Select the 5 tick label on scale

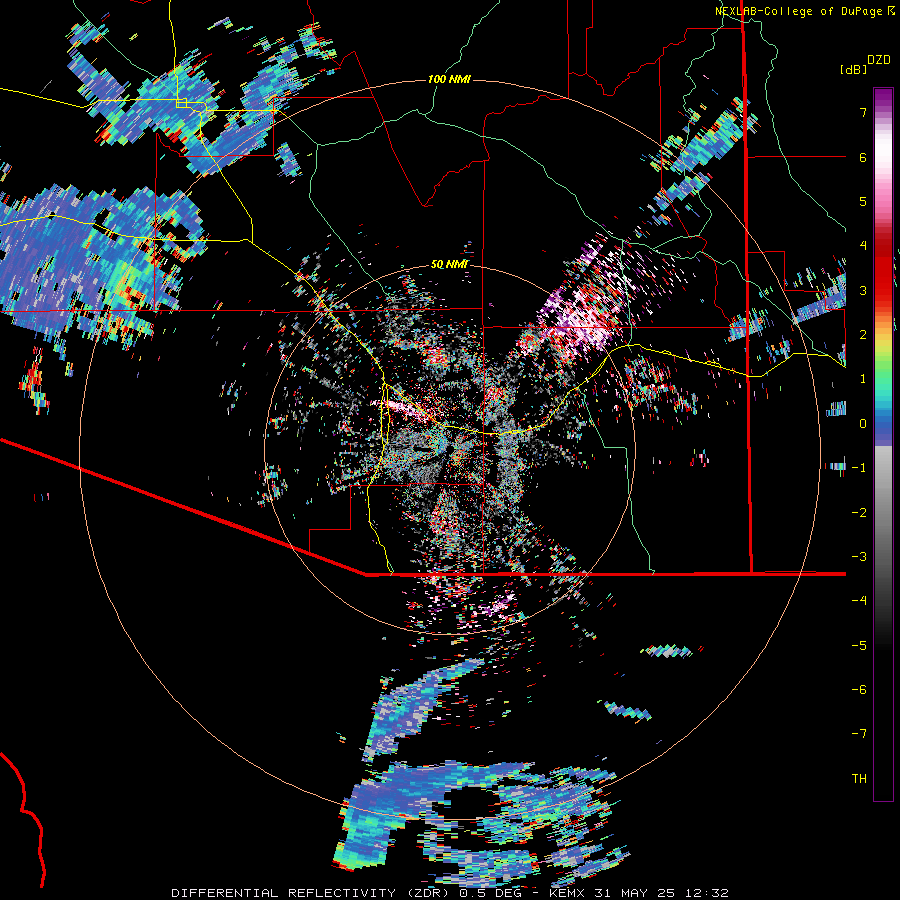click(x=863, y=201)
